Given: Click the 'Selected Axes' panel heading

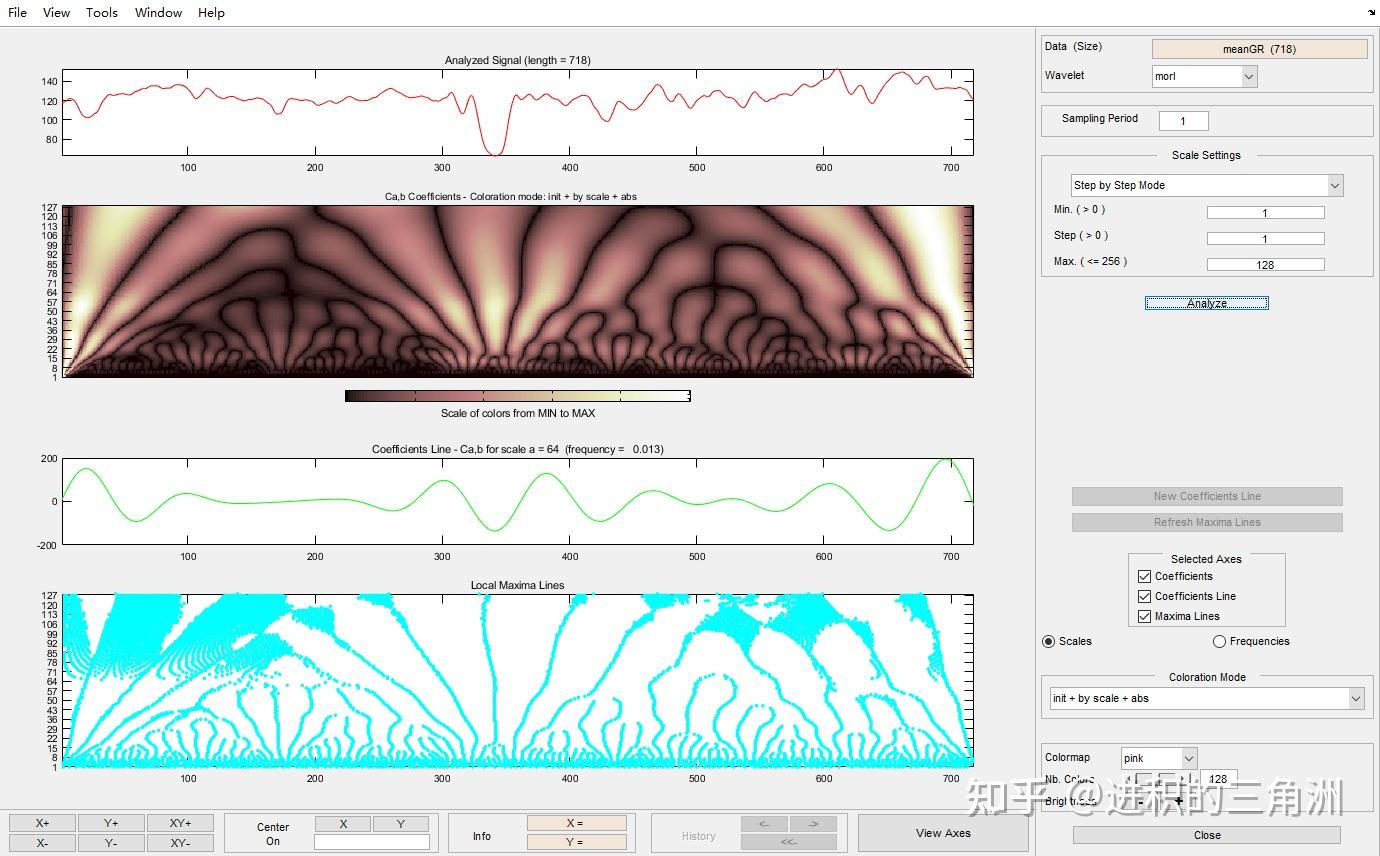Looking at the screenshot, I should (x=1206, y=559).
